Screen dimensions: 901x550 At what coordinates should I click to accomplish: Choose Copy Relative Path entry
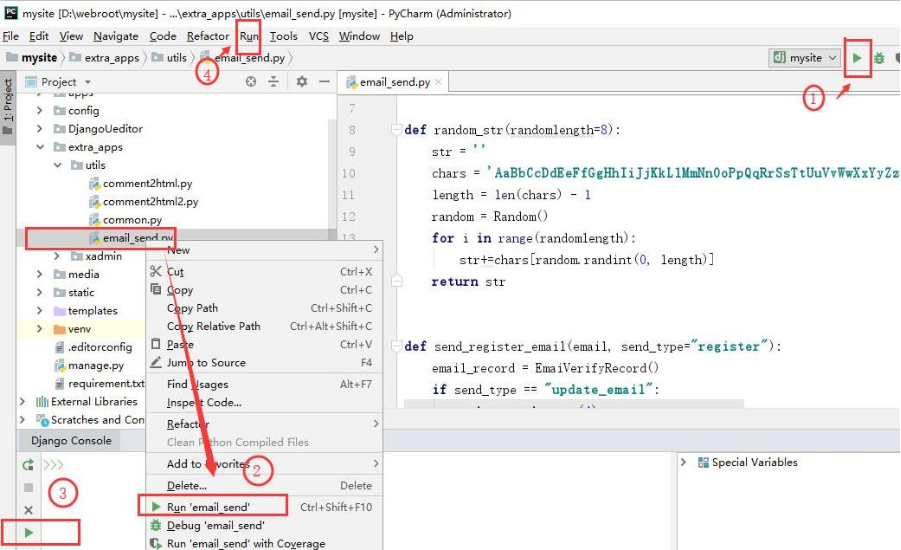pos(264,326)
